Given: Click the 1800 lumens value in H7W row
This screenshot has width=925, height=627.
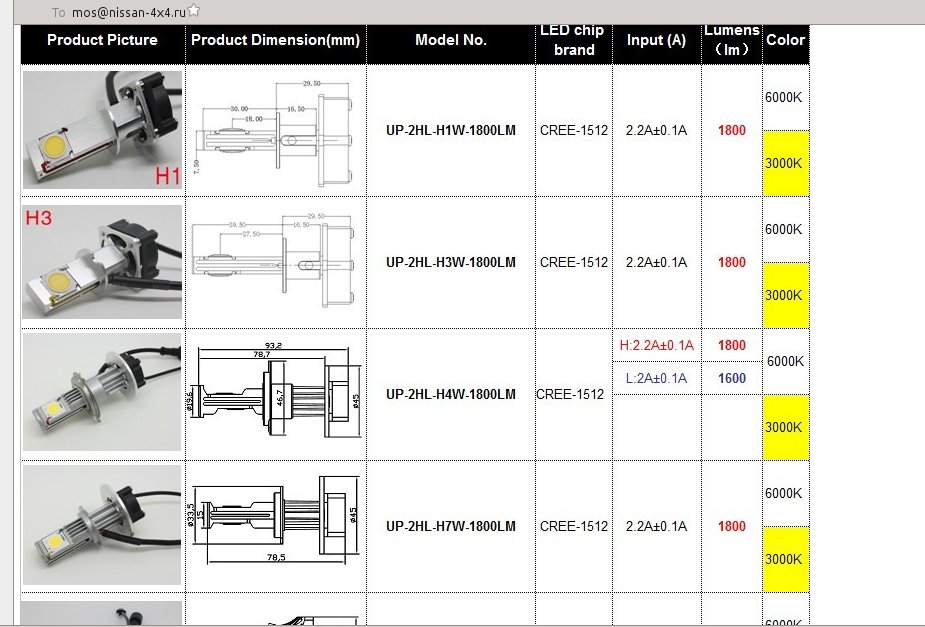Looking at the screenshot, I should click(732, 526).
